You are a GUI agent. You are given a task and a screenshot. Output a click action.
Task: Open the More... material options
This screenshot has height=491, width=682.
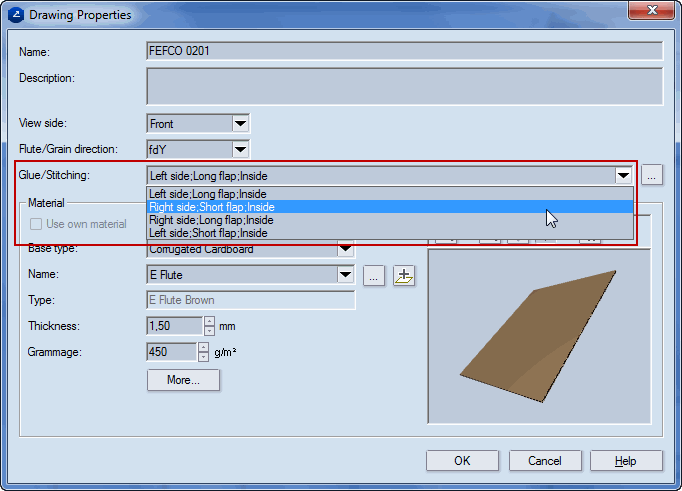point(183,380)
